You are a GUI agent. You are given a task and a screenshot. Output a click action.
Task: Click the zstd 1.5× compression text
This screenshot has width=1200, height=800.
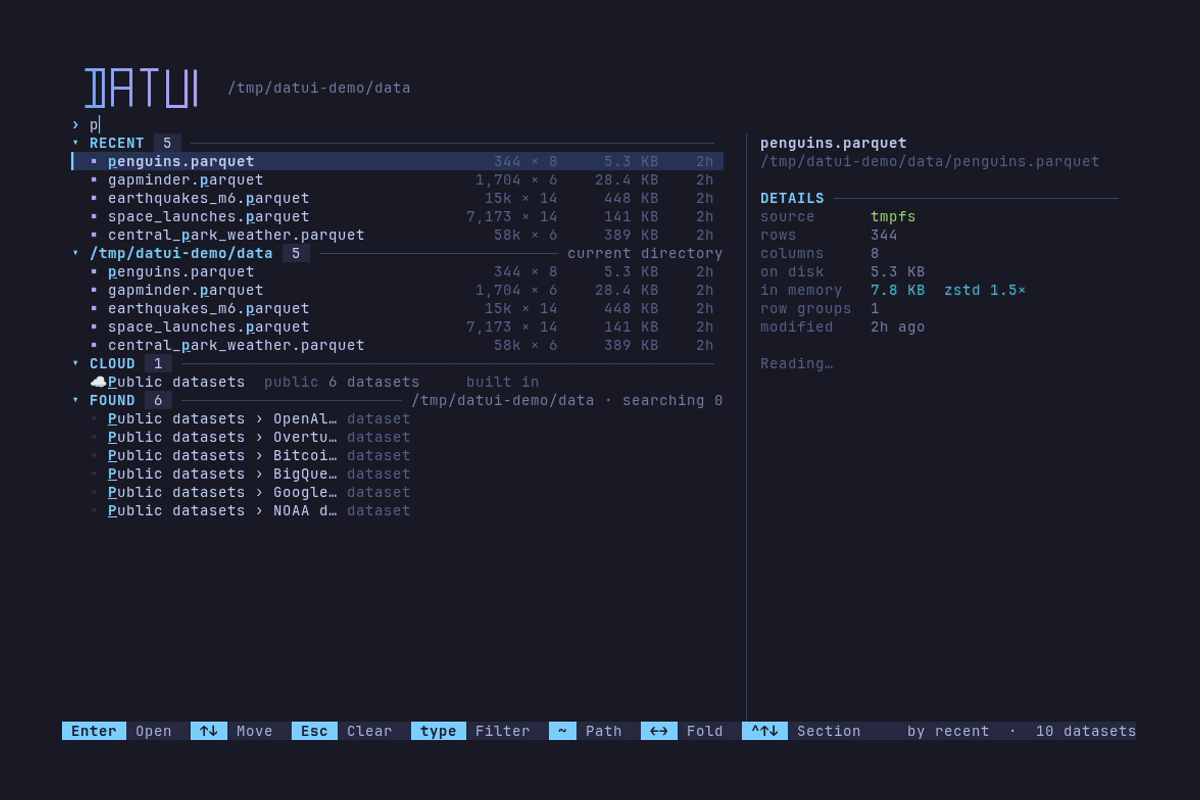click(x=985, y=290)
